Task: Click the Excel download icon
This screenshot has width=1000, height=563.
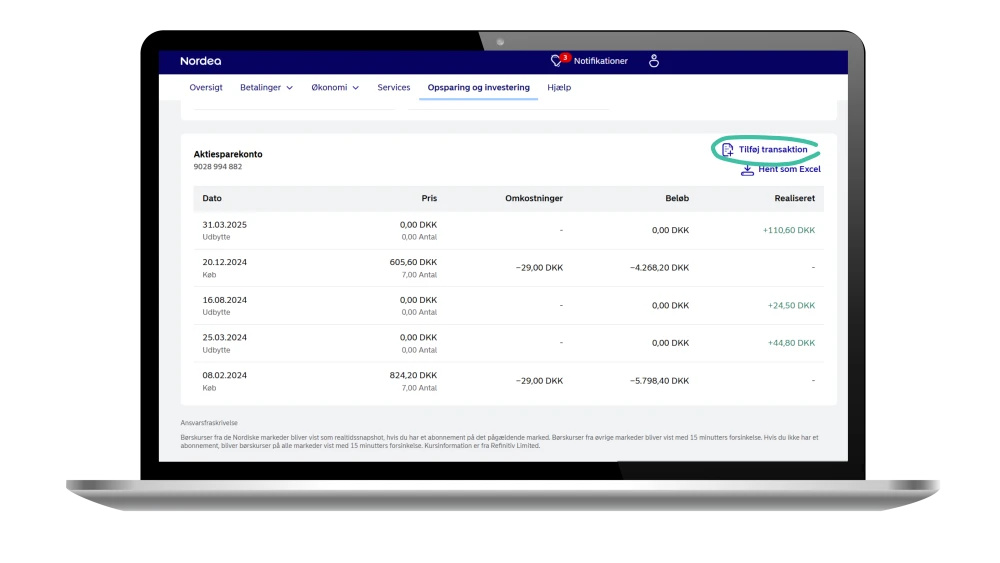Action: pos(747,170)
